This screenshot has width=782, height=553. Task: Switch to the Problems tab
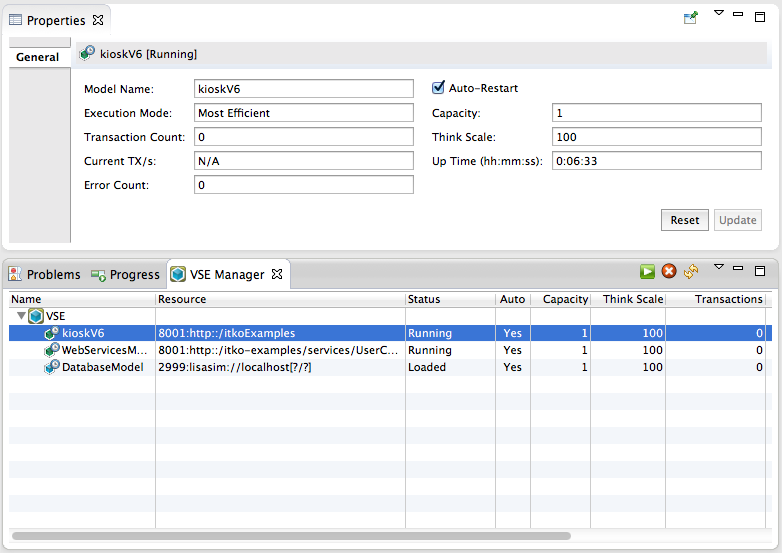click(45, 274)
